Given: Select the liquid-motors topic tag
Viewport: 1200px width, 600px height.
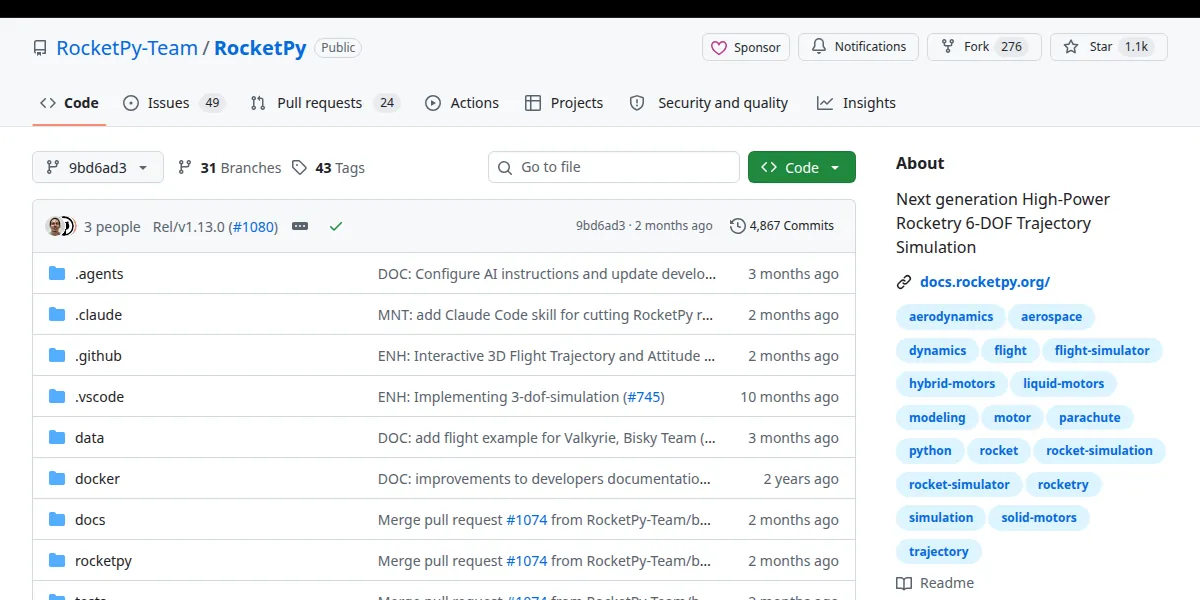Looking at the screenshot, I should point(1063,384).
